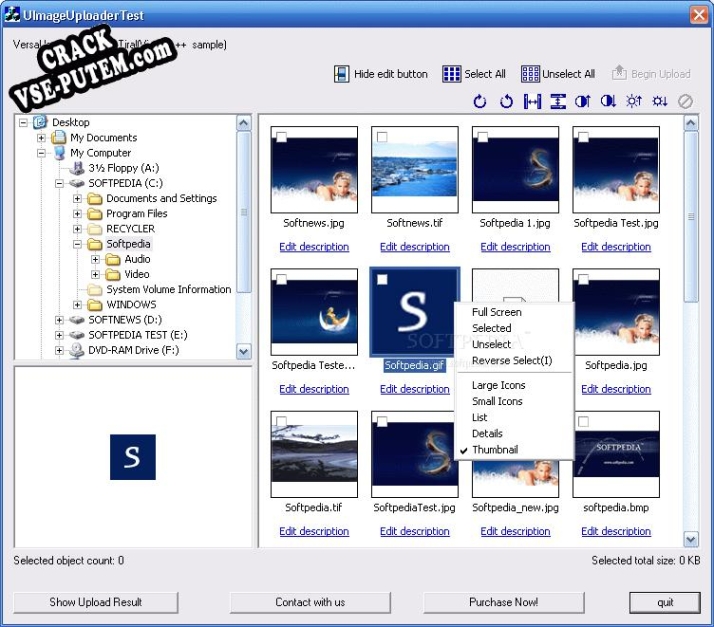This screenshot has height=627, width=714.
Task: Click the flip vertical icon
Action: tap(558, 101)
